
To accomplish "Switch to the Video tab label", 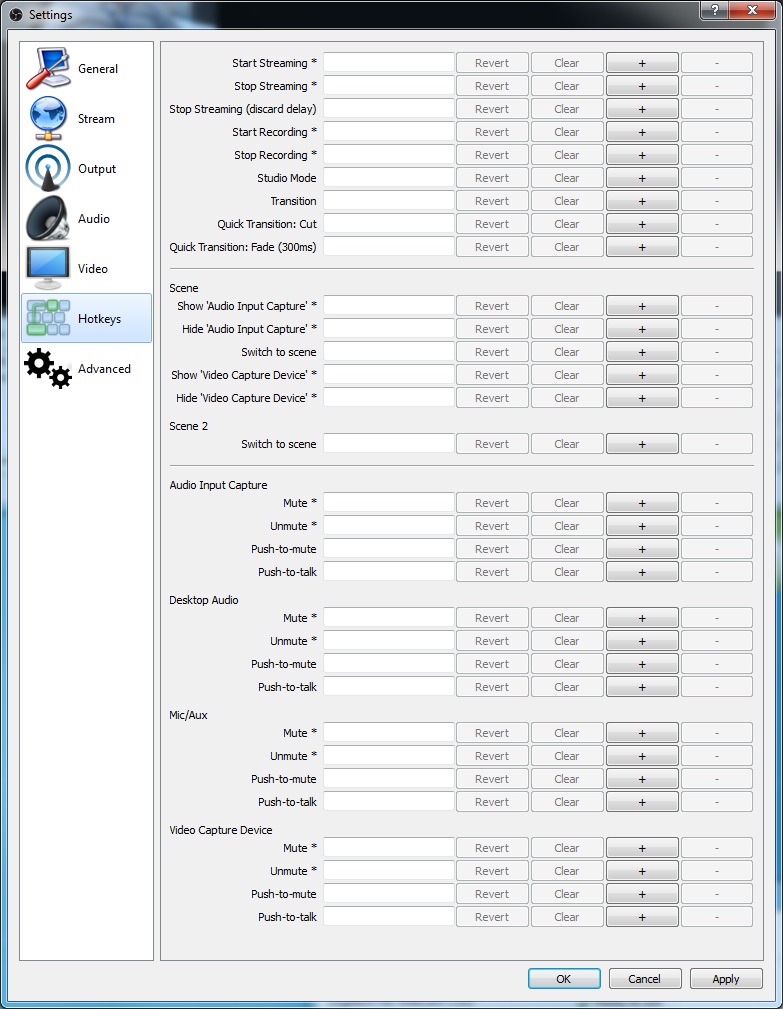I will (93, 268).
